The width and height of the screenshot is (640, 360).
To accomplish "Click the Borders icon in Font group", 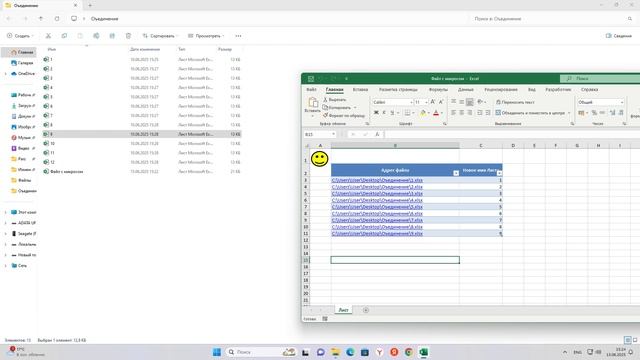I will (x=407, y=113).
